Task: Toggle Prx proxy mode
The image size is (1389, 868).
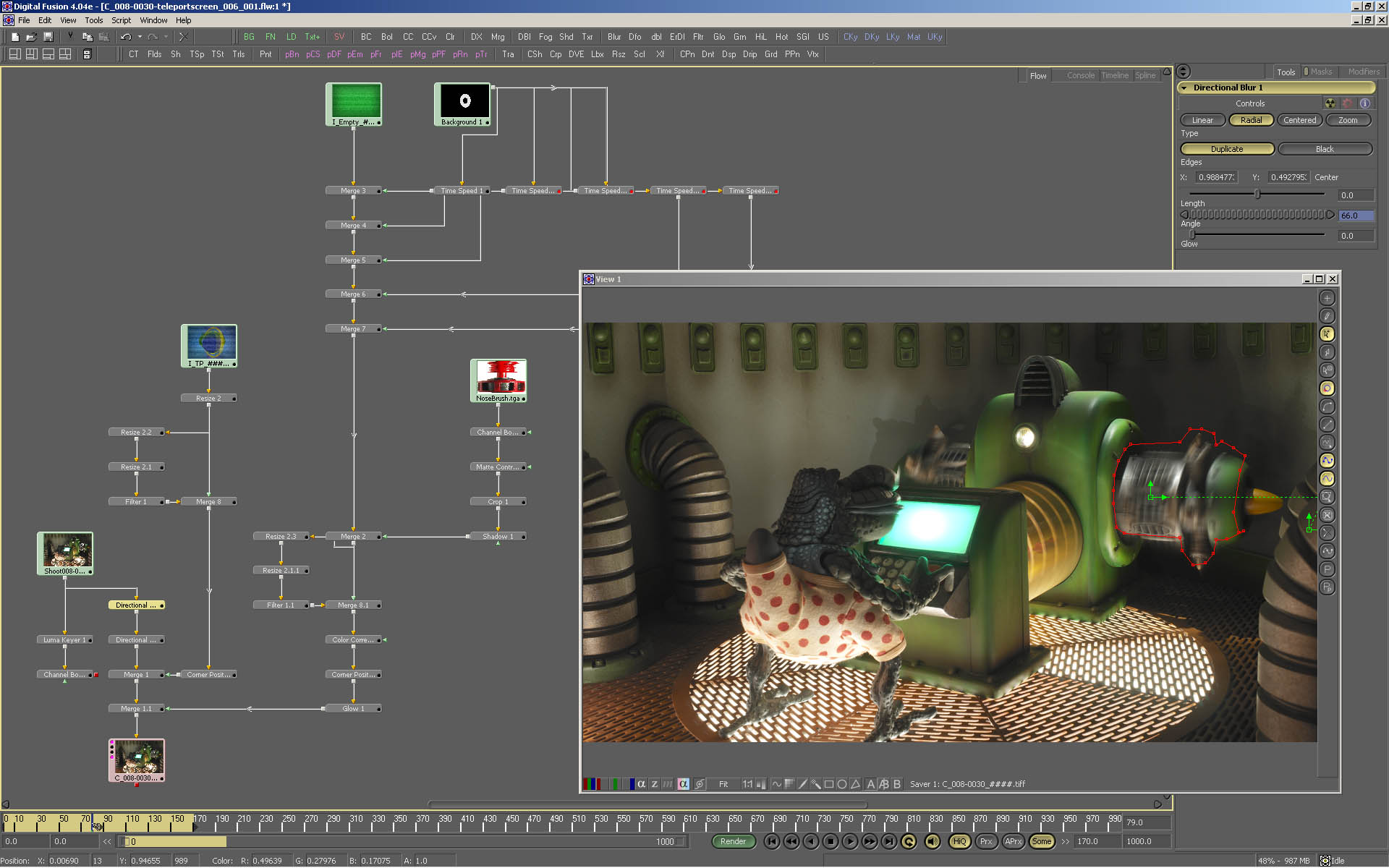Action: click(x=986, y=841)
